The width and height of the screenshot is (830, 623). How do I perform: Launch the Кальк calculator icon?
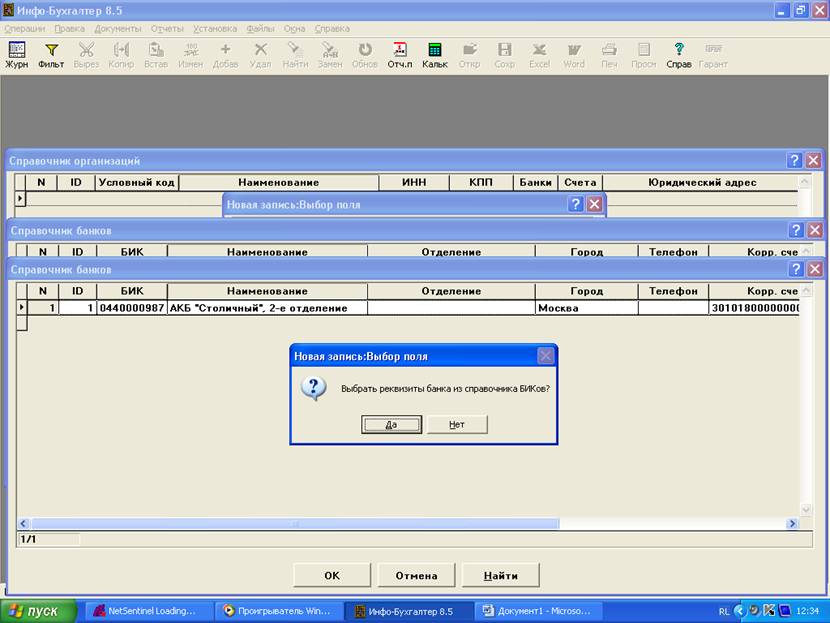(435, 55)
